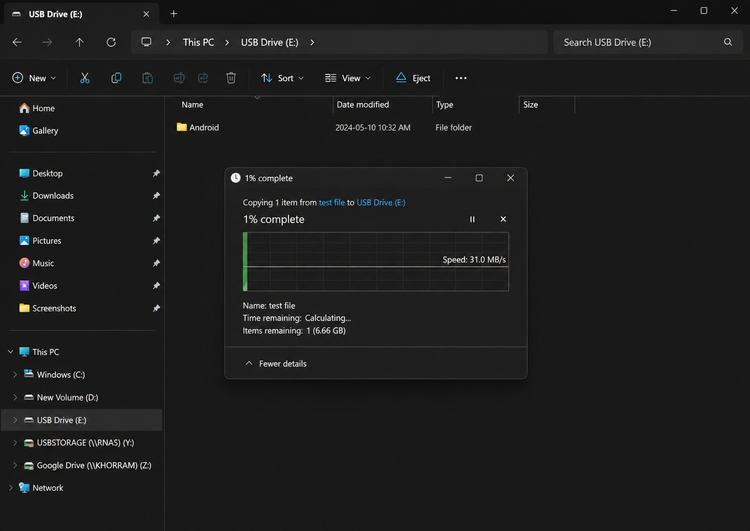Sort by Size column header
This screenshot has width=750, height=531.
pos(530,104)
